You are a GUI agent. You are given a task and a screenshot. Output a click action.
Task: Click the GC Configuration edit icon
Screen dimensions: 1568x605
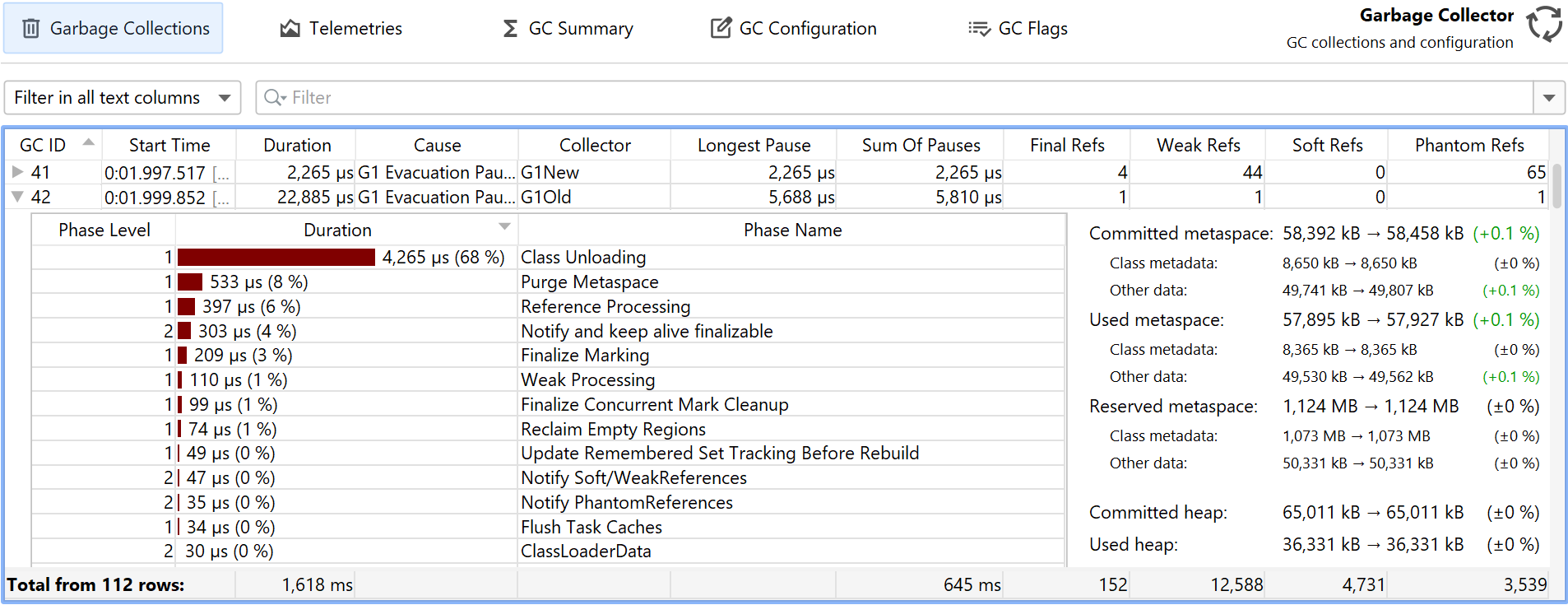pyautogui.click(x=721, y=29)
